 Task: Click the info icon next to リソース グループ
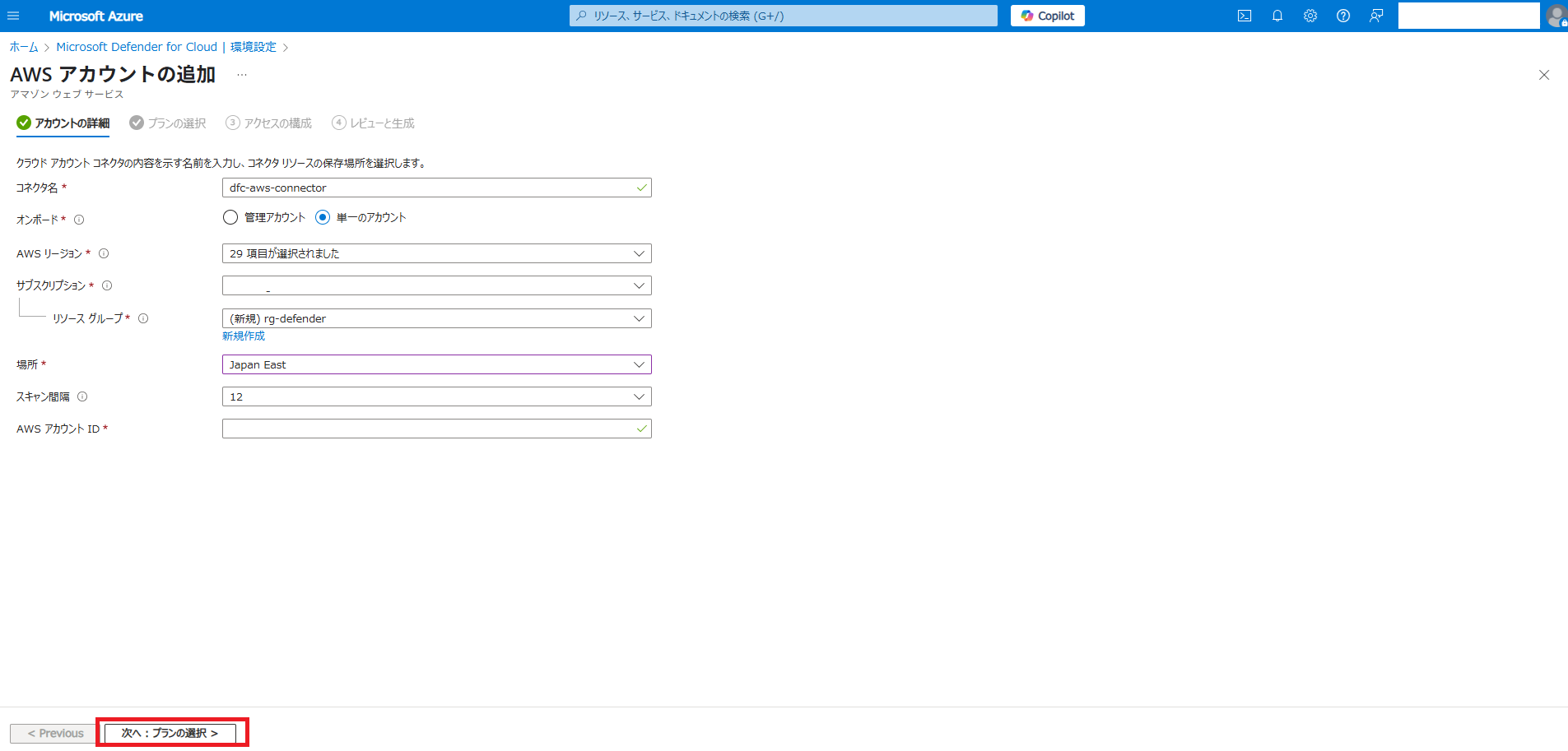pyautogui.click(x=143, y=318)
